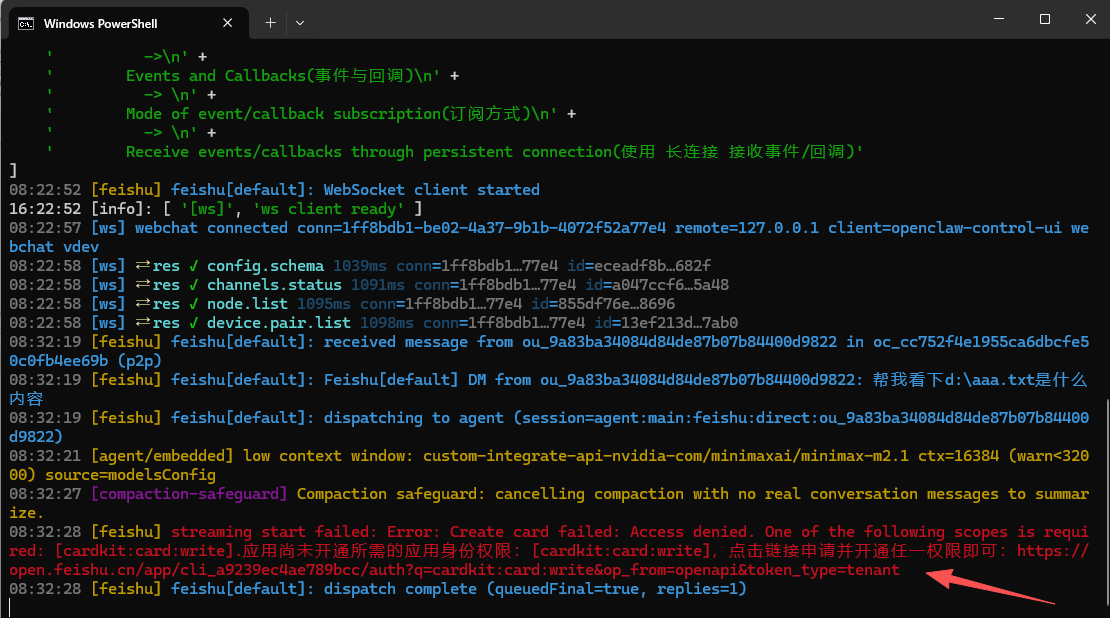Viewport: 1110px width, 618px height.
Task: Click the 08:32:27 timestamp
Action: [x=45, y=494]
